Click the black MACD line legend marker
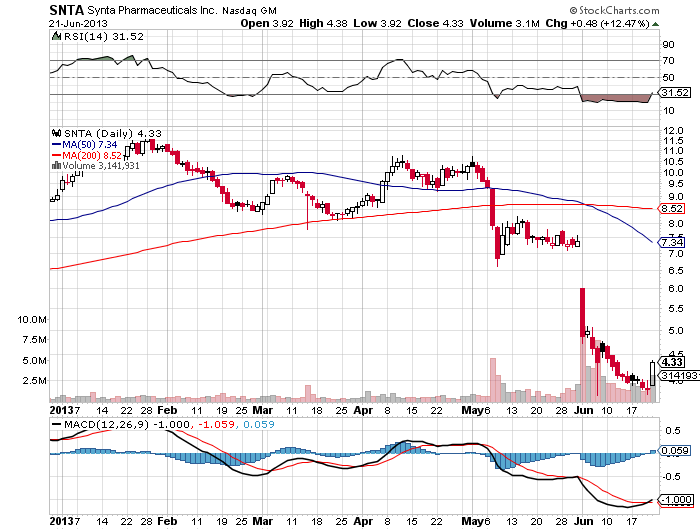 click(57, 425)
